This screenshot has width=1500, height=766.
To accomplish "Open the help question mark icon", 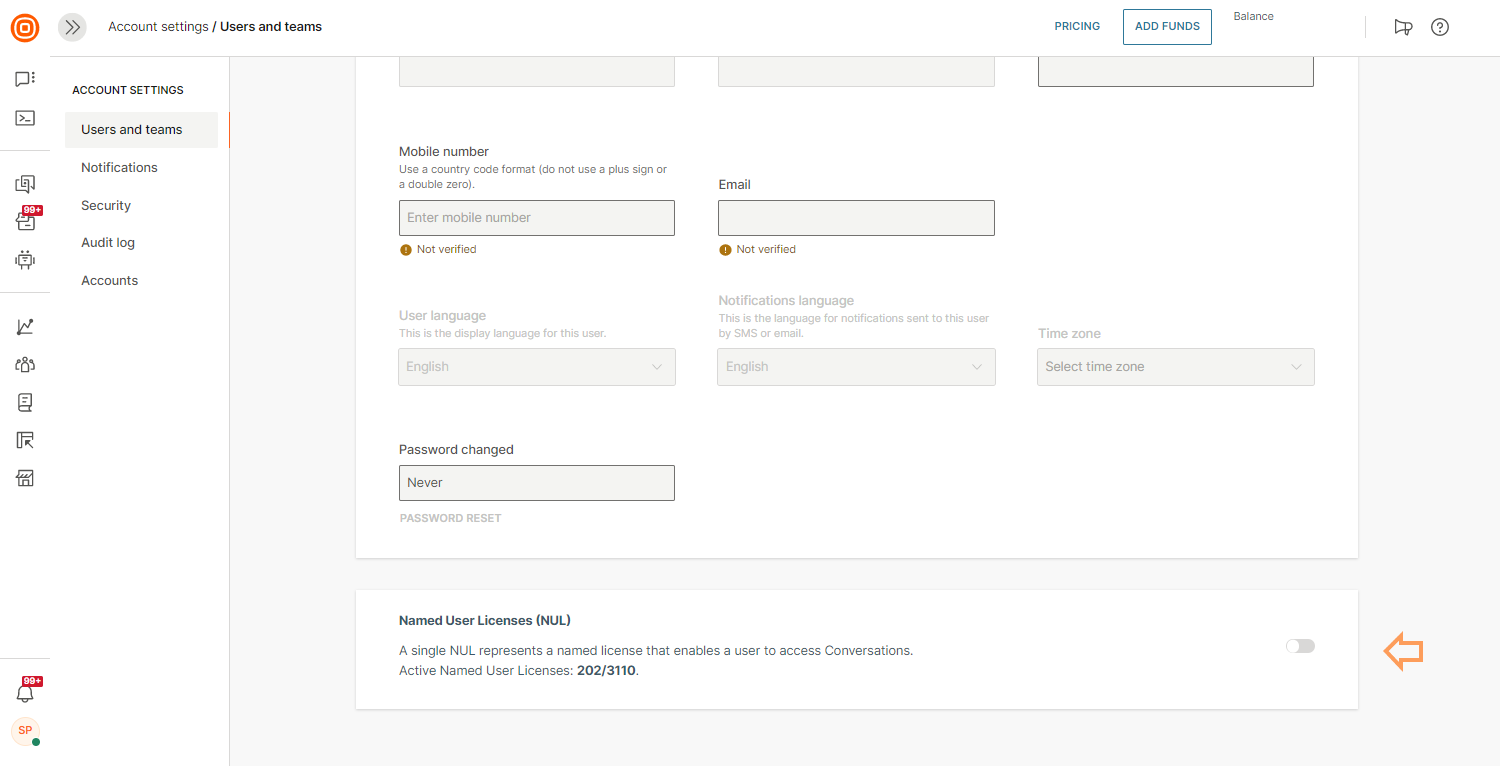I will [1440, 27].
